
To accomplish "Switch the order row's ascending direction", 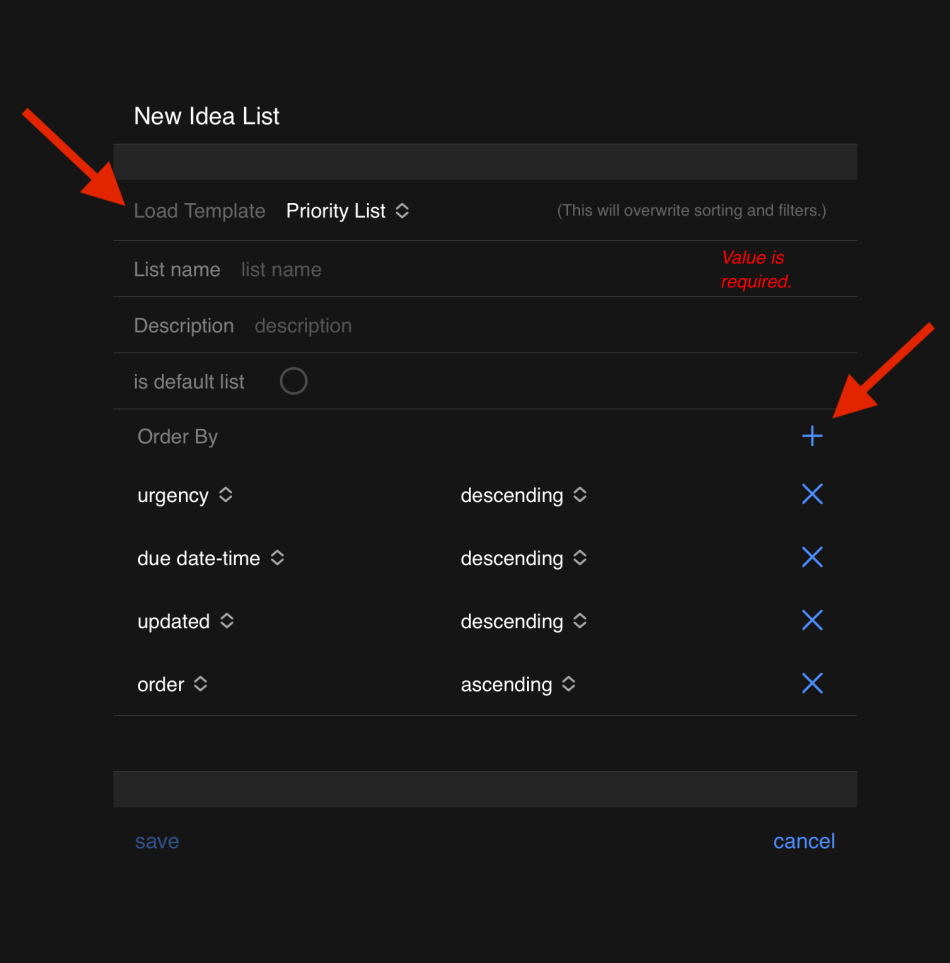I will click(x=518, y=685).
